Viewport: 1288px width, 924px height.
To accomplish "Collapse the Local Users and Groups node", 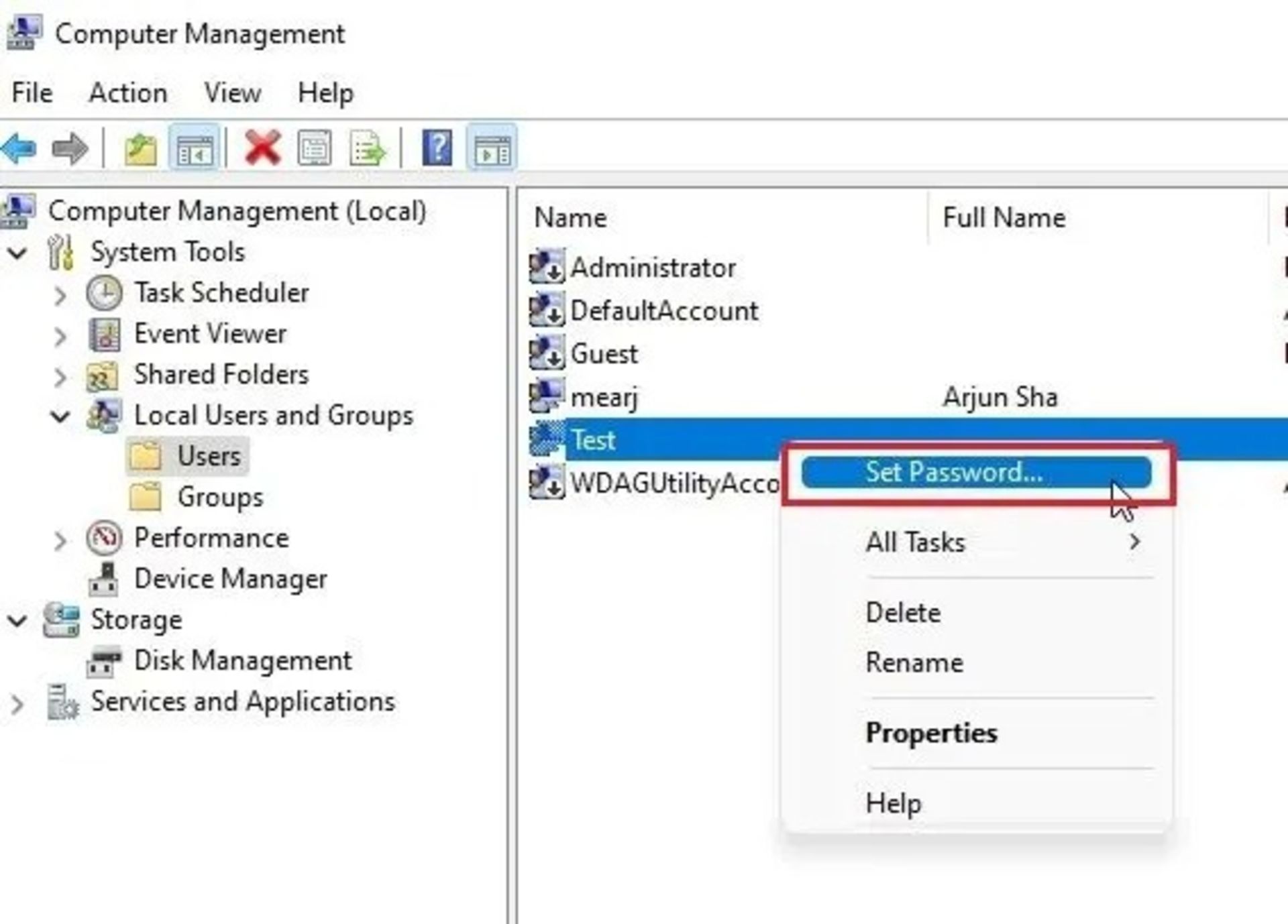I will 60,417.
